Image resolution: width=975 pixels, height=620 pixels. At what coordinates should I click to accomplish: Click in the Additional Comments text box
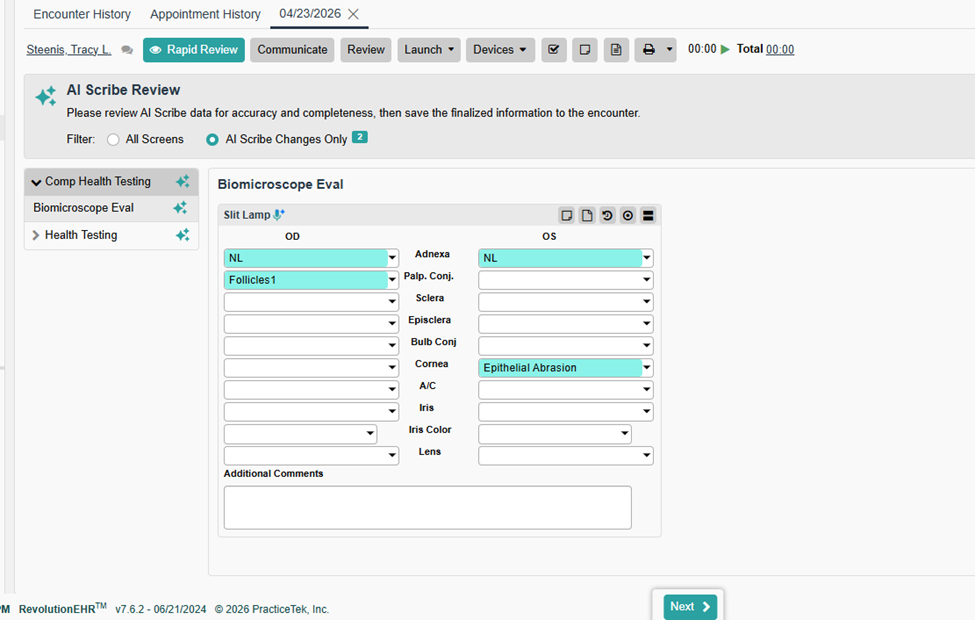(427, 507)
